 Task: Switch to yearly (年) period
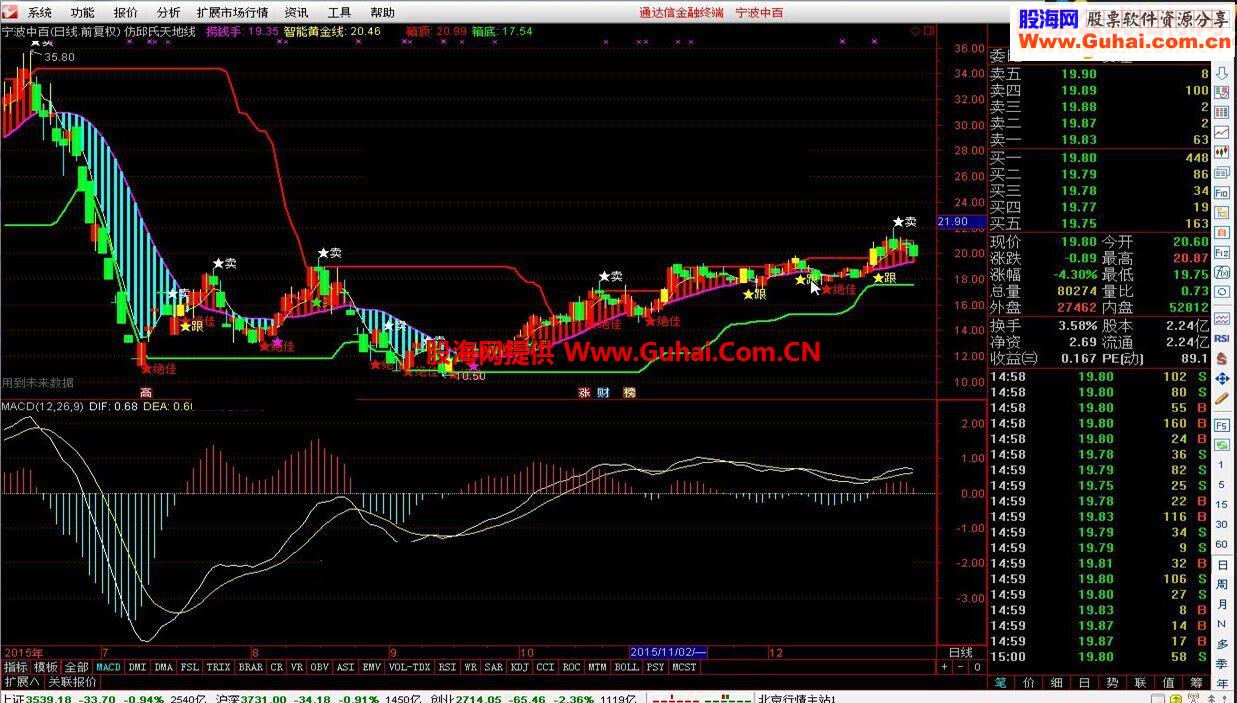point(1222,684)
